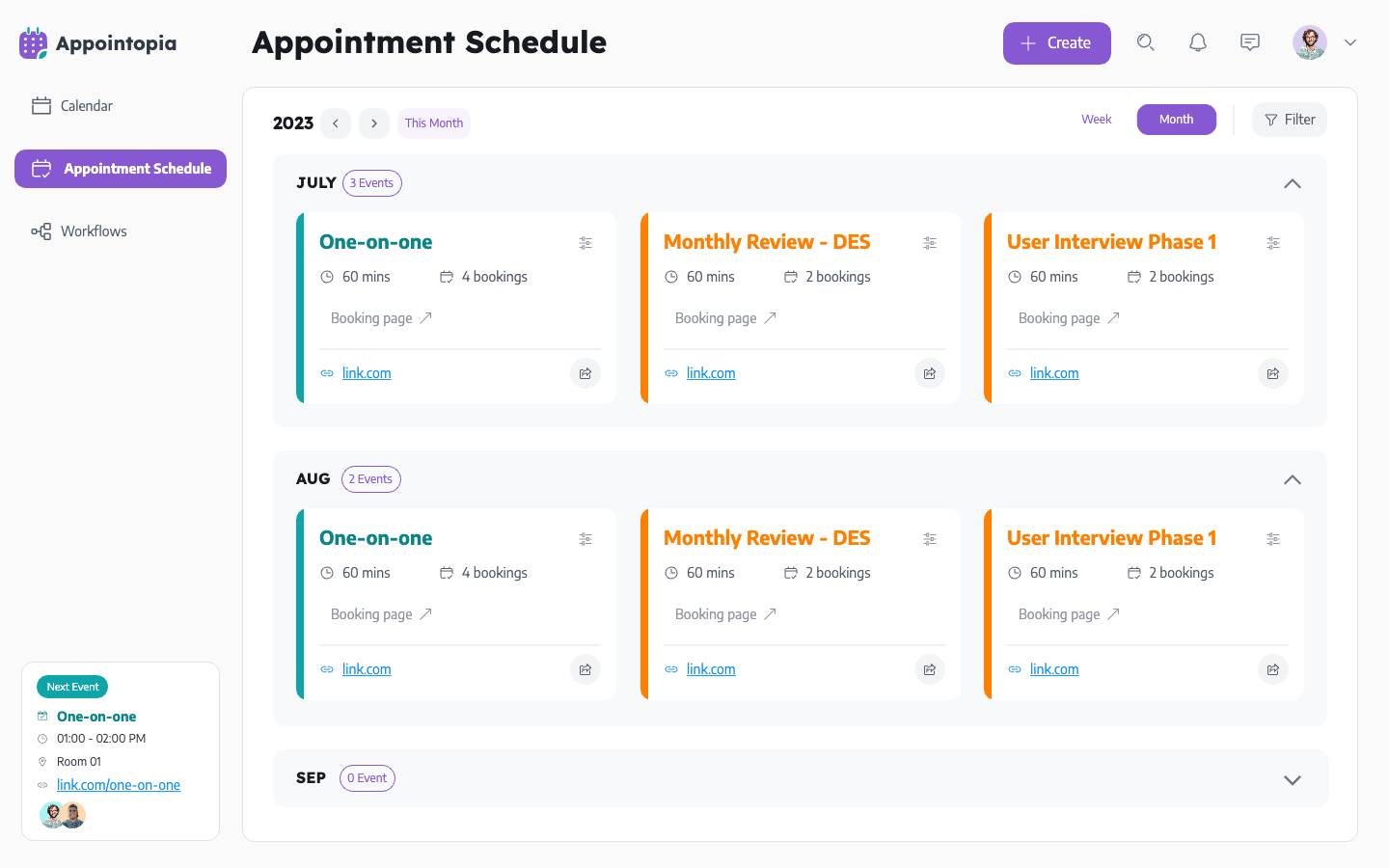This screenshot has height=868, width=1389.
Task: Open the link.com/one-on-one next event link
Action: click(x=119, y=785)
